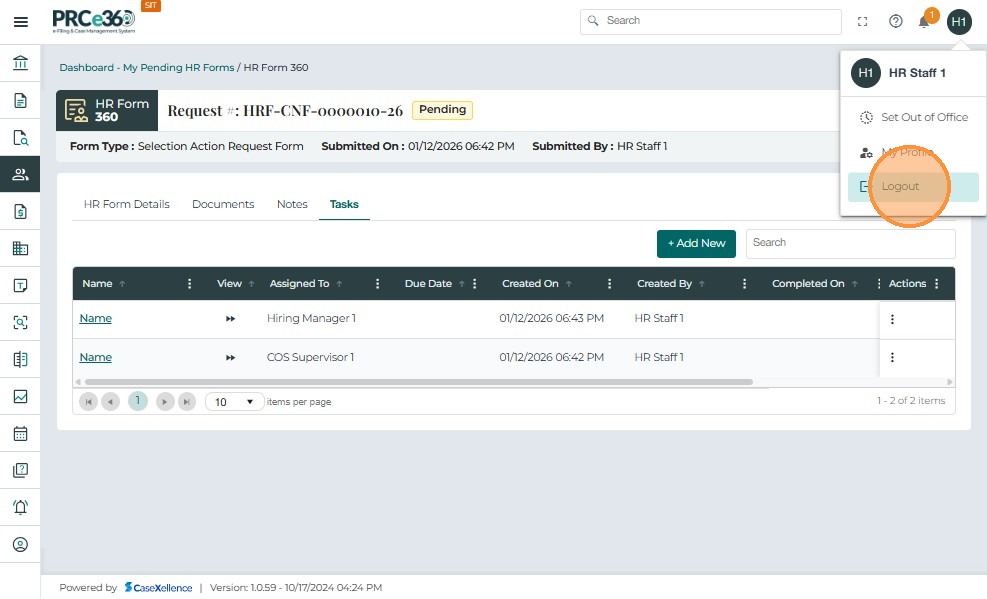Choose Set Out of Office

click(913, 117)
